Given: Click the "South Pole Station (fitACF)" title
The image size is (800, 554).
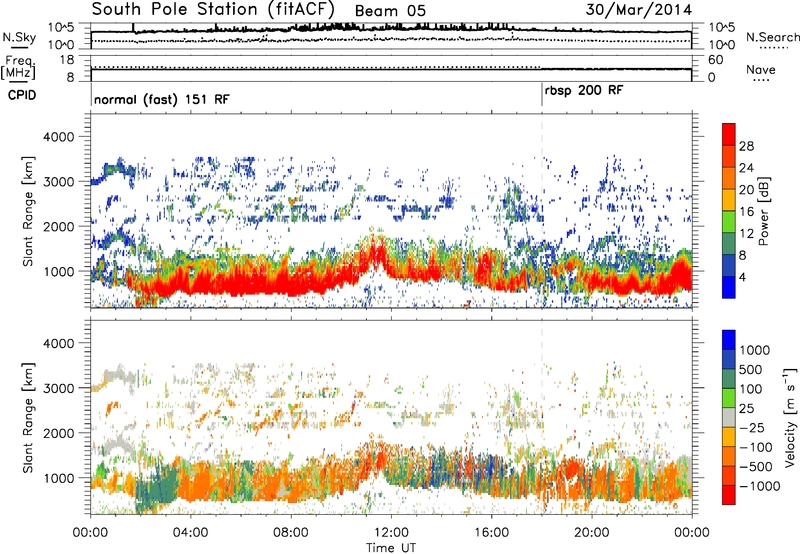Looking at the screenshot, I should tap(213, 10).
